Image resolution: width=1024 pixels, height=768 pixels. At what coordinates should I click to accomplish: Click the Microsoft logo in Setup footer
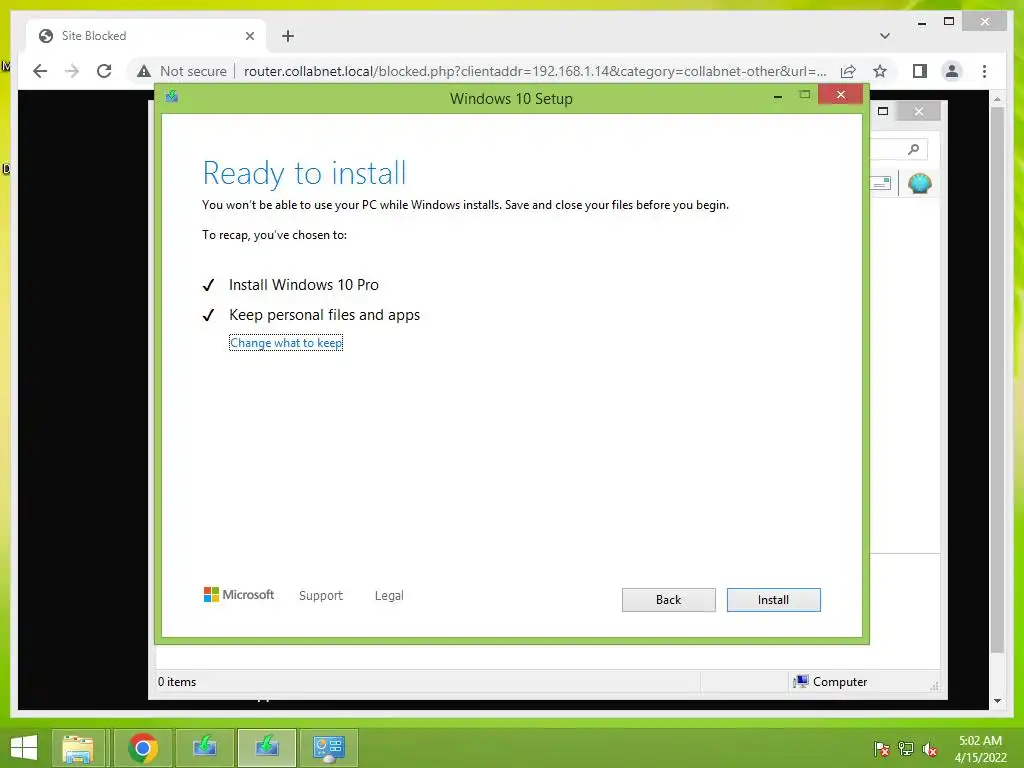coord(239,594)
